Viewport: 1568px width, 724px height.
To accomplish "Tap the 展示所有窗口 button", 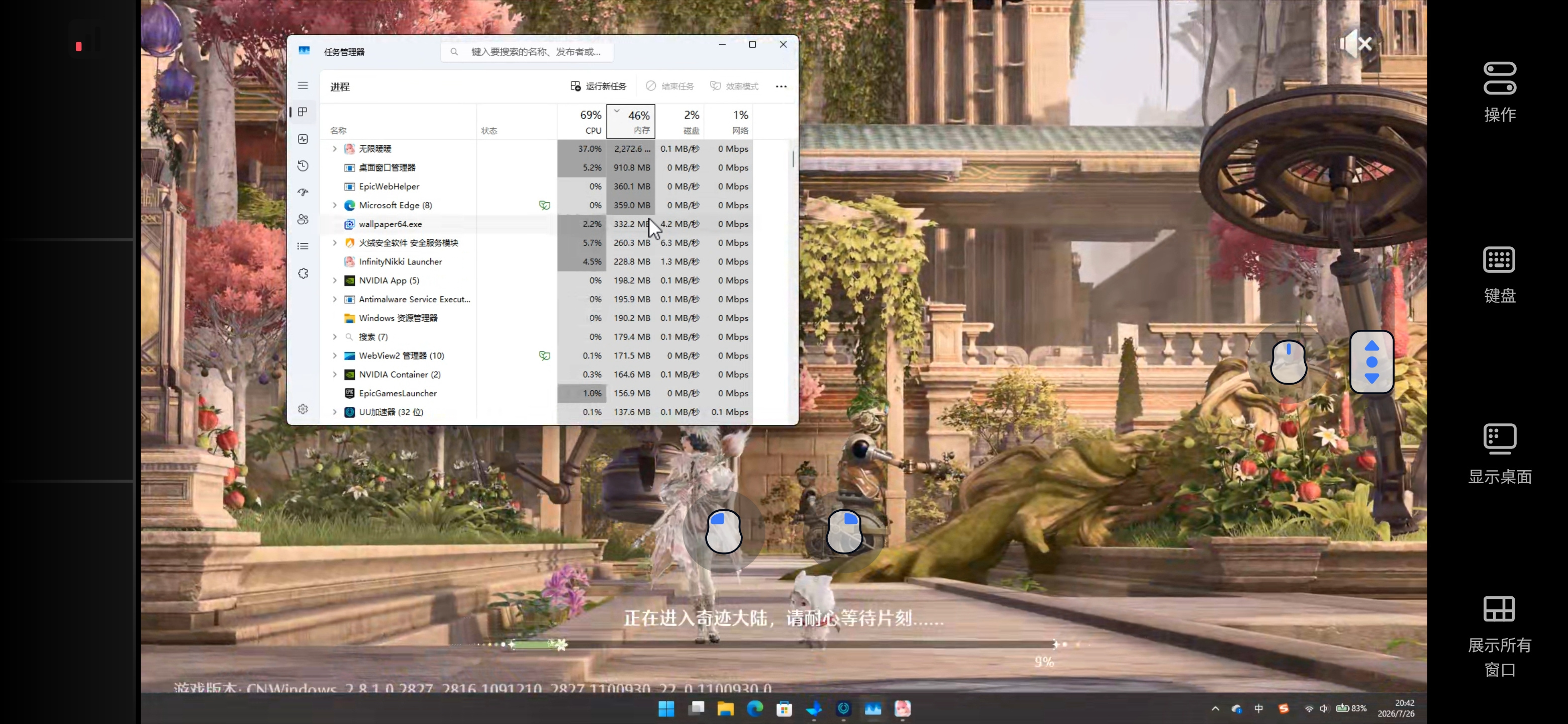I will [x=1499, y=637].
